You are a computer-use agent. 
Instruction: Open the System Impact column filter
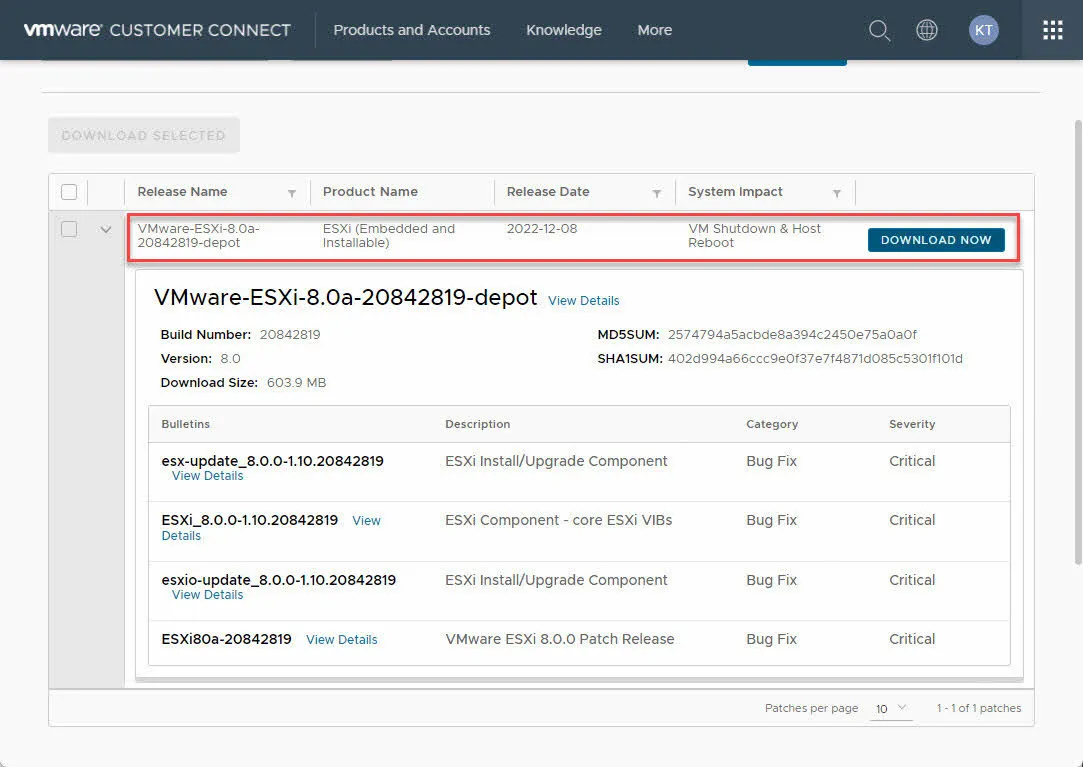click(x=838, y=192)
